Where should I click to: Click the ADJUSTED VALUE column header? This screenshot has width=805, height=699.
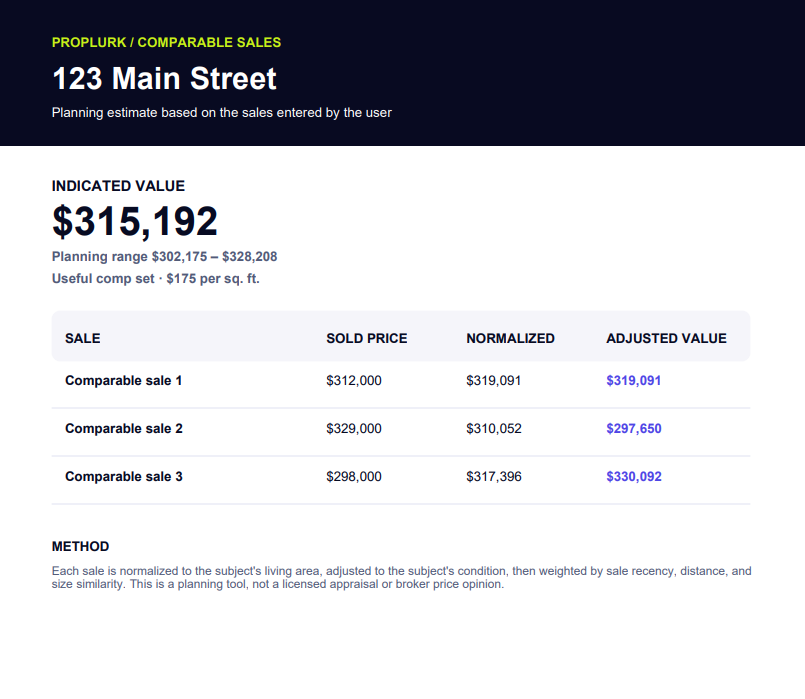(666, 338)
